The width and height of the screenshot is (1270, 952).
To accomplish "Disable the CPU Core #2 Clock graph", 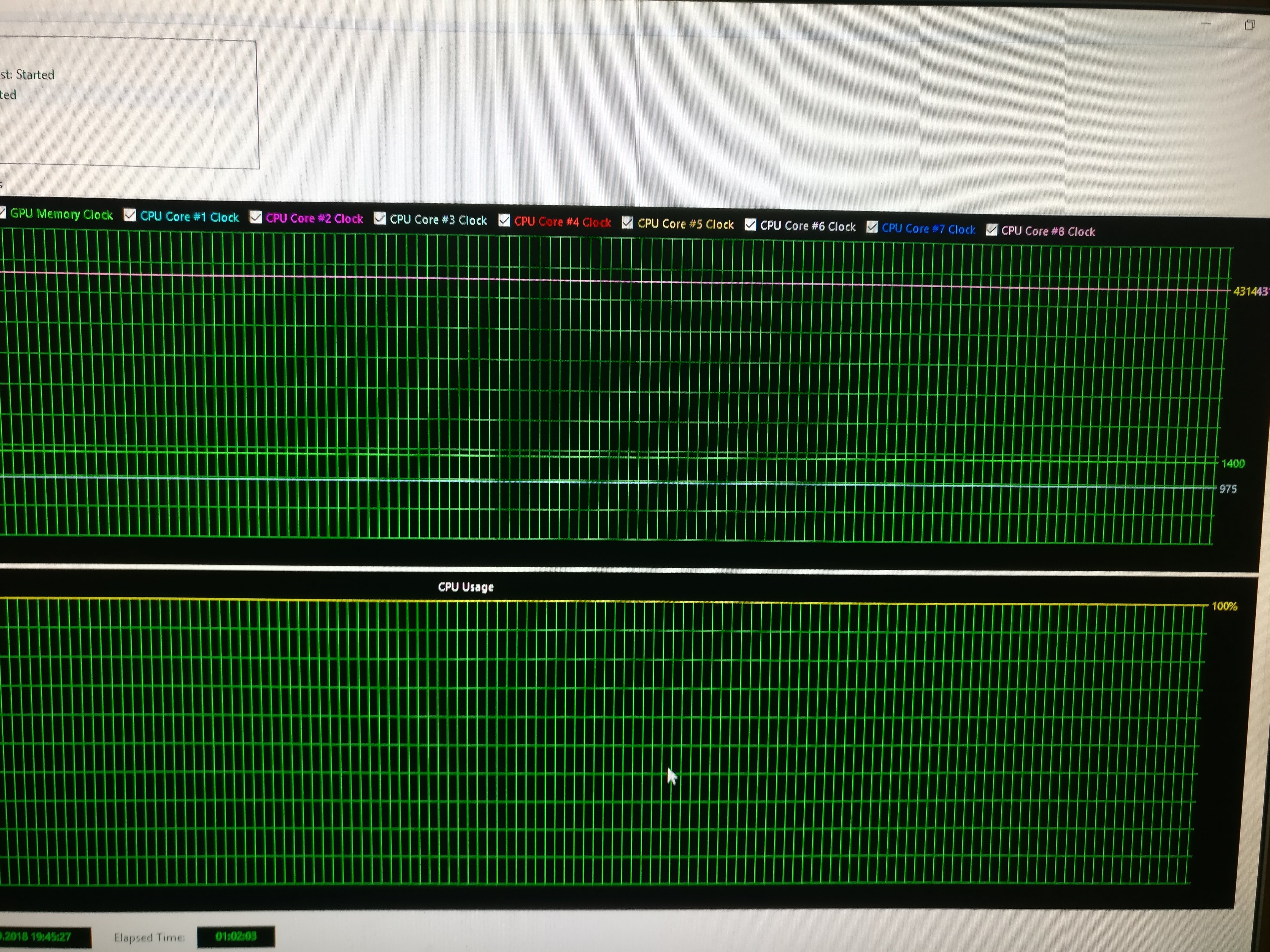I will [x=256, y=217].
